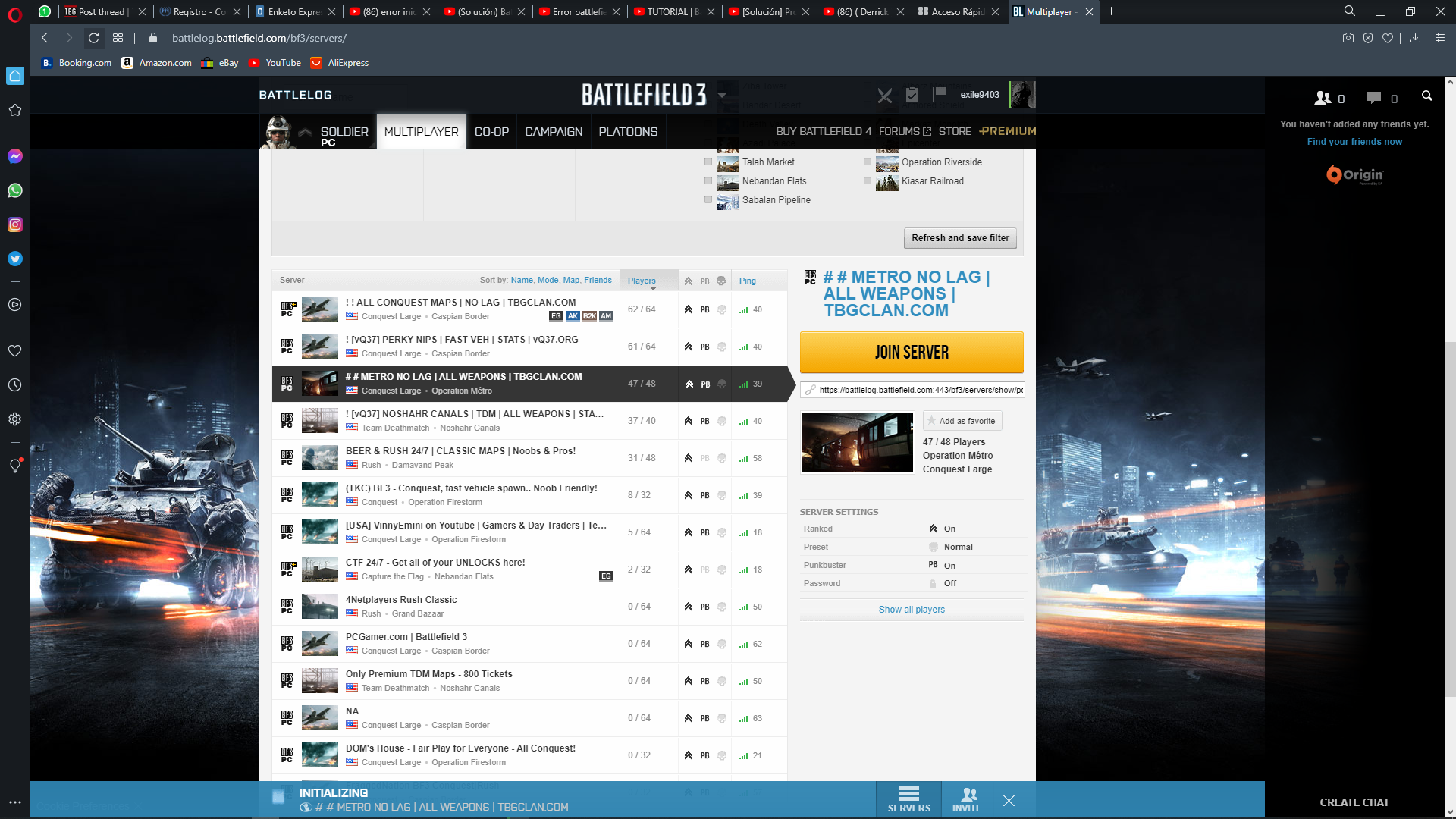Click Find your friends now link
Screen dimensions: 1456x819
coord(1354,142)
